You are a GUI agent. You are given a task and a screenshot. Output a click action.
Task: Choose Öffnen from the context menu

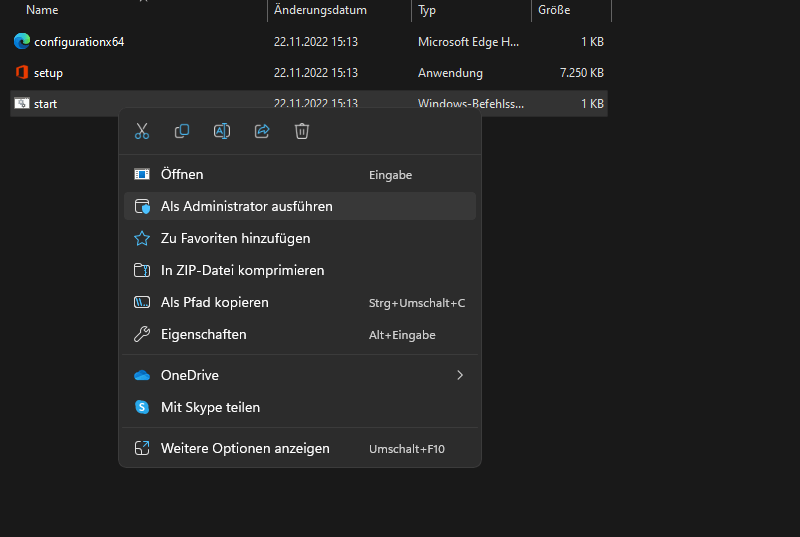182,174
